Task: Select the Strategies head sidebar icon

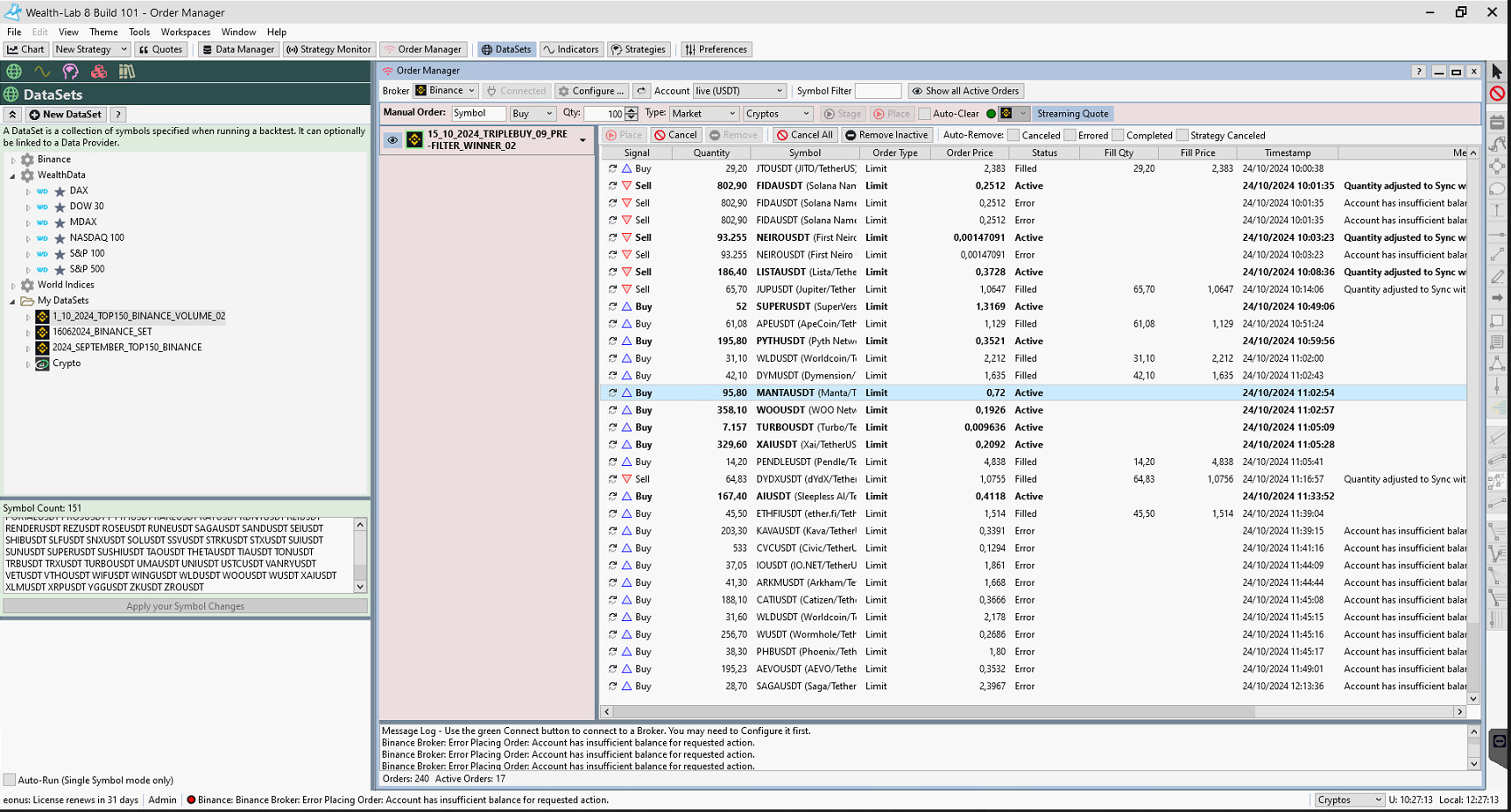Action: pyautogui.click(x=70, y=72)
